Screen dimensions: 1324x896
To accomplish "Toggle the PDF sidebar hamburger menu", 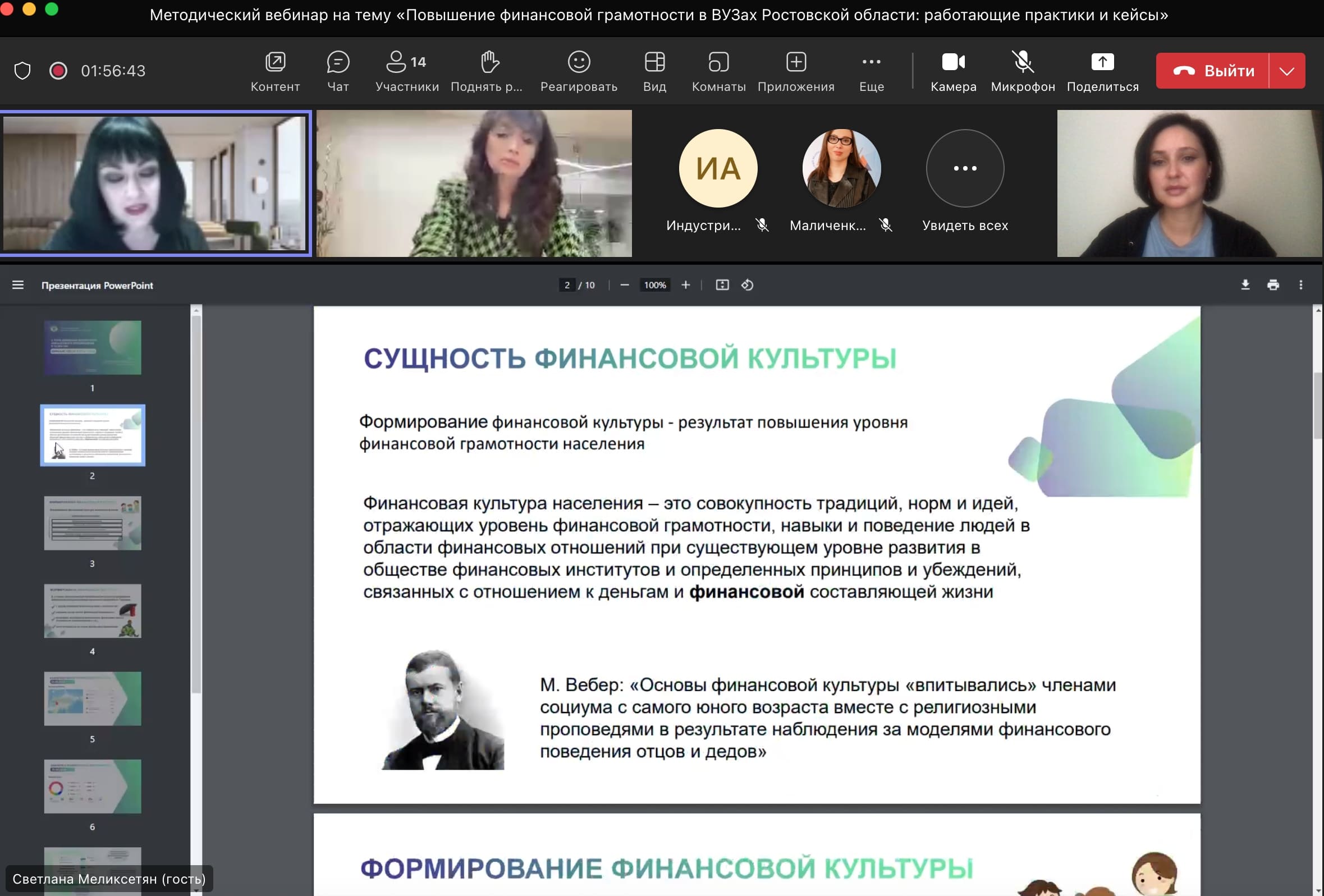I will pos(17,285).
